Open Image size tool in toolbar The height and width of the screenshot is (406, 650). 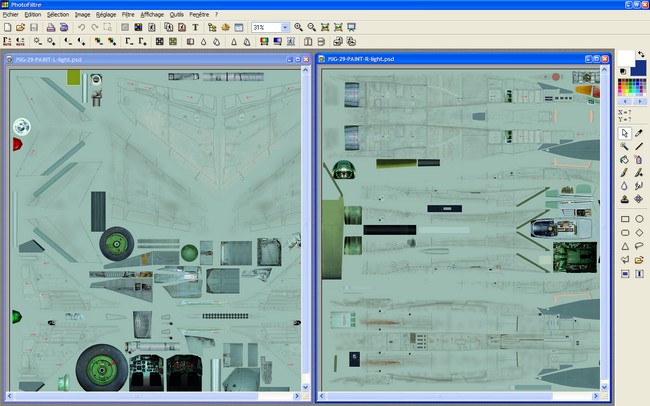(169, 27)
